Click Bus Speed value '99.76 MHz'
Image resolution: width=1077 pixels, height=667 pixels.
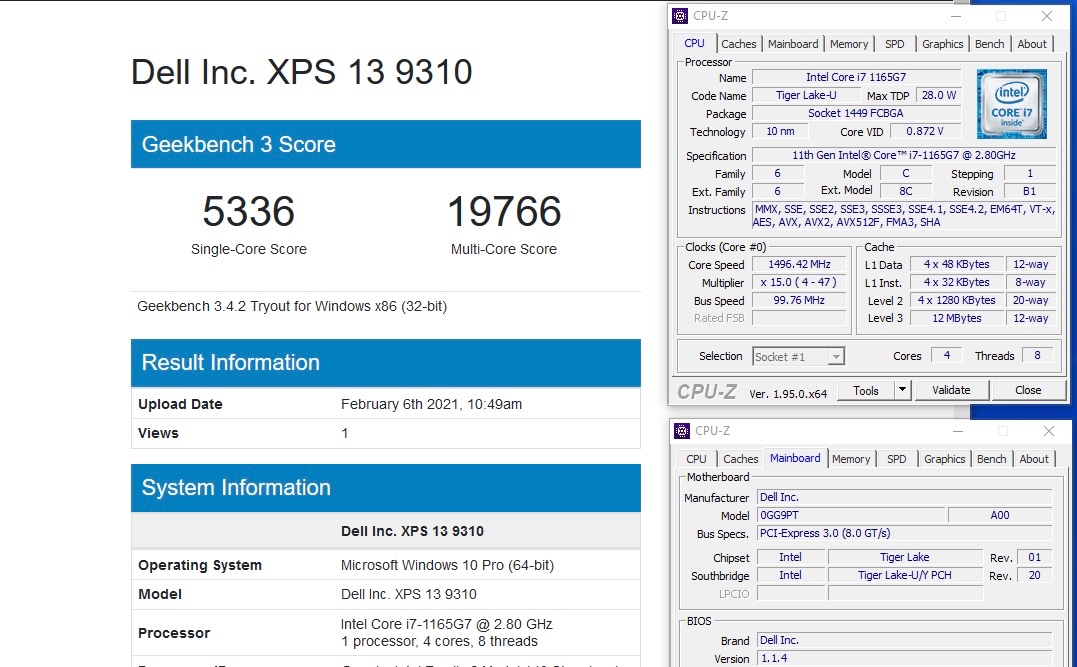(800, 300)
